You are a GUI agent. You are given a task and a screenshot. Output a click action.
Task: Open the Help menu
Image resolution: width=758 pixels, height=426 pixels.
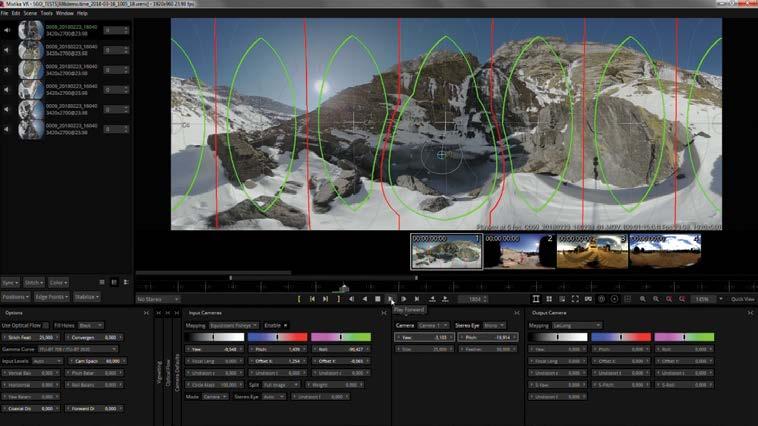click(82, 14)
